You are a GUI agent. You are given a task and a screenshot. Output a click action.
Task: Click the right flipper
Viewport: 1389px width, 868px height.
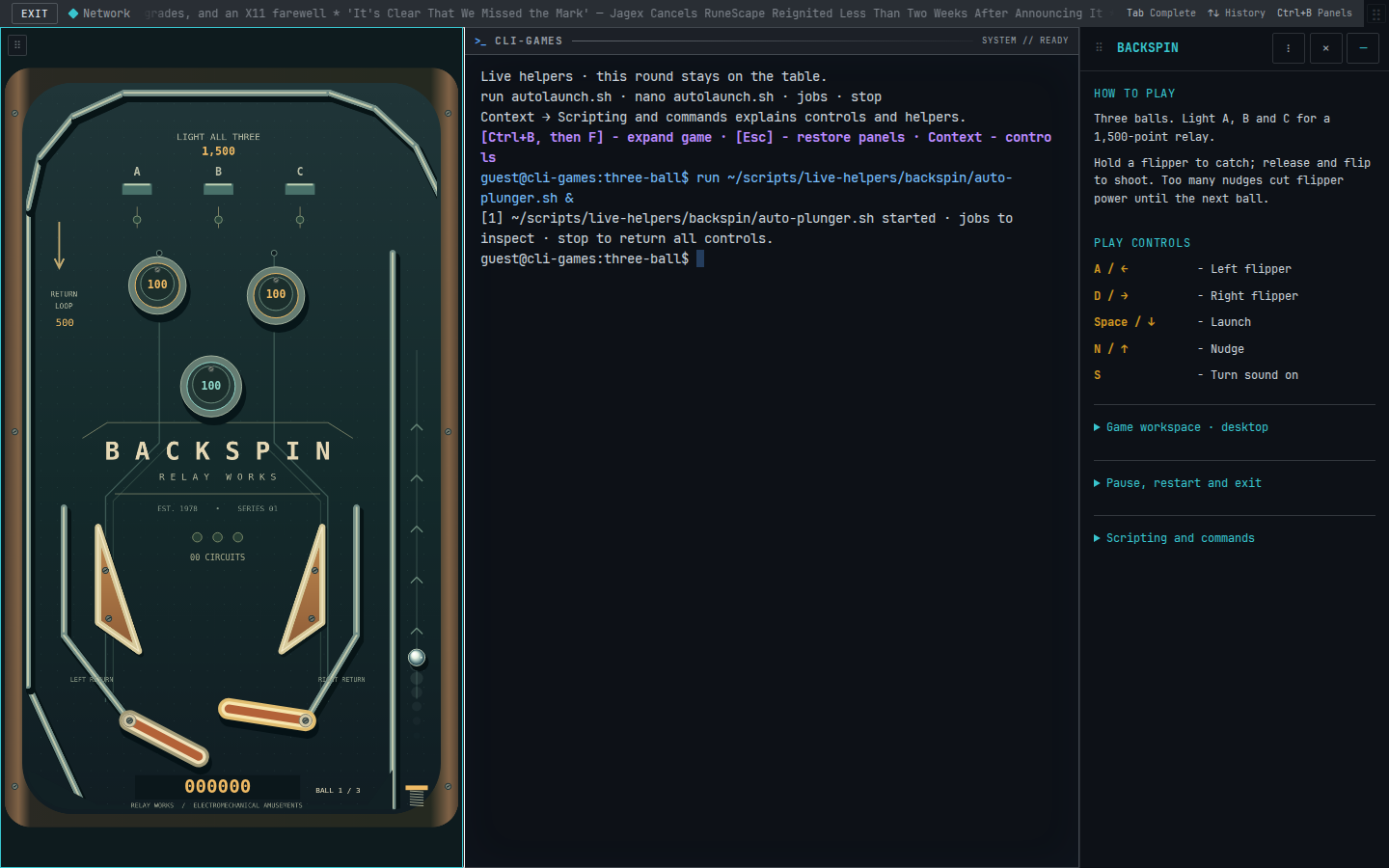point(267,714)
